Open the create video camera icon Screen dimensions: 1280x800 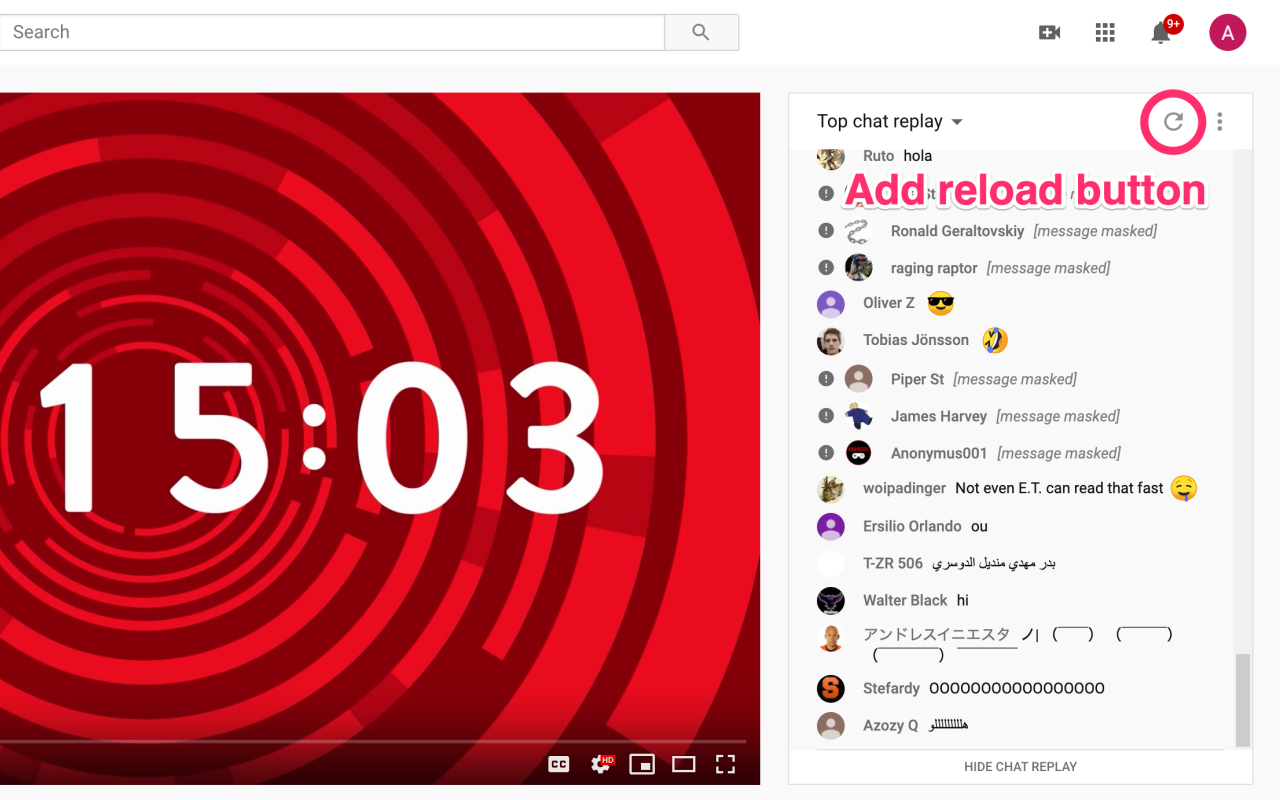(1049, 33)
